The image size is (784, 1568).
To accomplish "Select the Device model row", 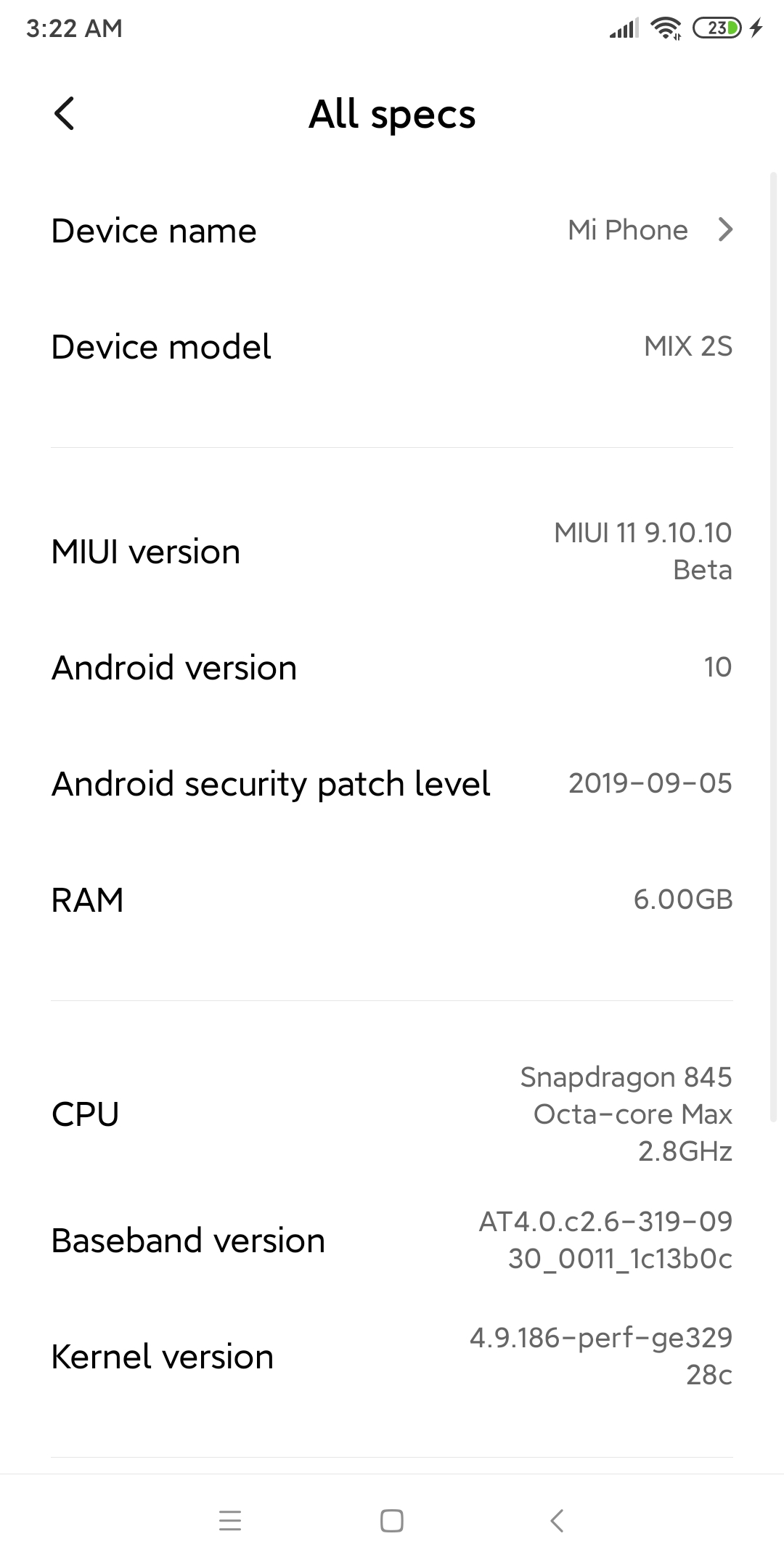I will [x=392, y=347].
